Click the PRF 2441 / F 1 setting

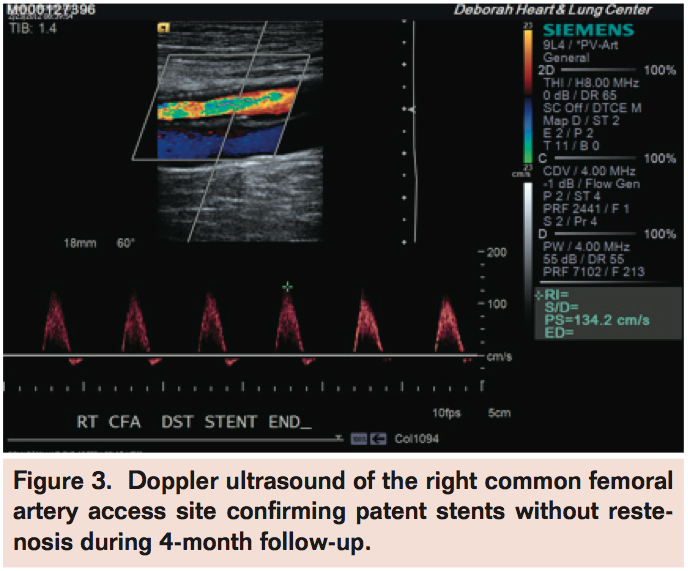pos(586,209)
